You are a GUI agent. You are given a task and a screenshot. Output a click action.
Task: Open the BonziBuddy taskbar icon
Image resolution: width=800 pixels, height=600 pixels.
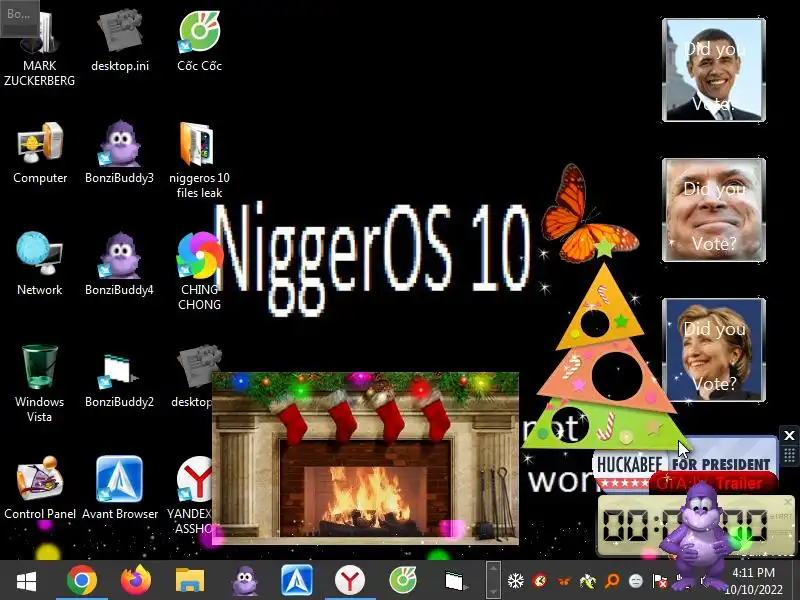tap(244, 581)
